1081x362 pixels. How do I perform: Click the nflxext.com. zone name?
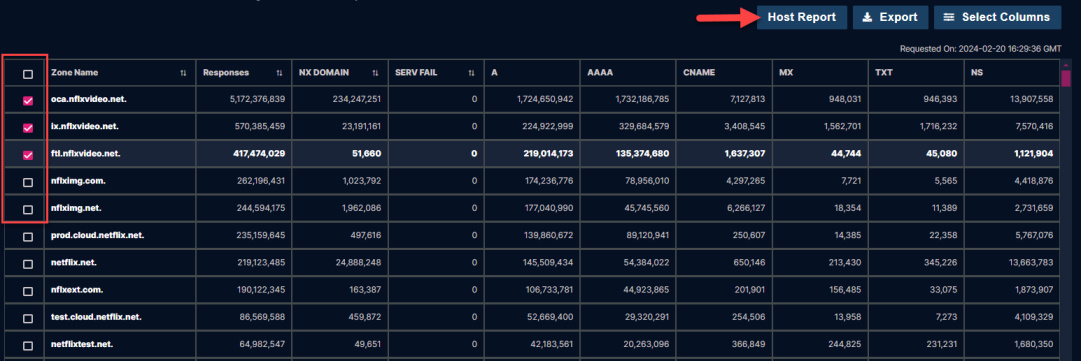point(77,290)
